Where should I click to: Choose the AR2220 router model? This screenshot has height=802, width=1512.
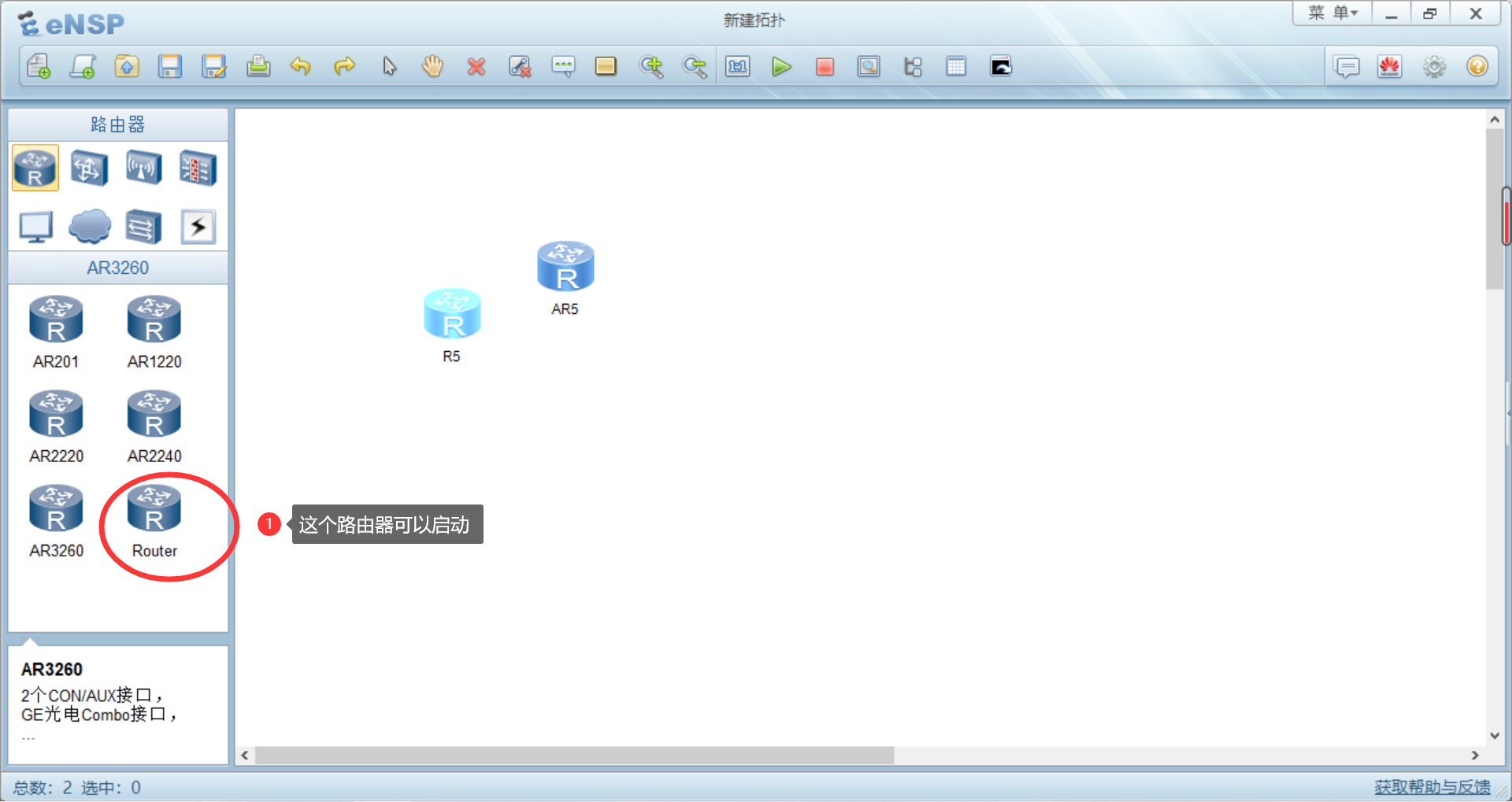click(56, 427)
